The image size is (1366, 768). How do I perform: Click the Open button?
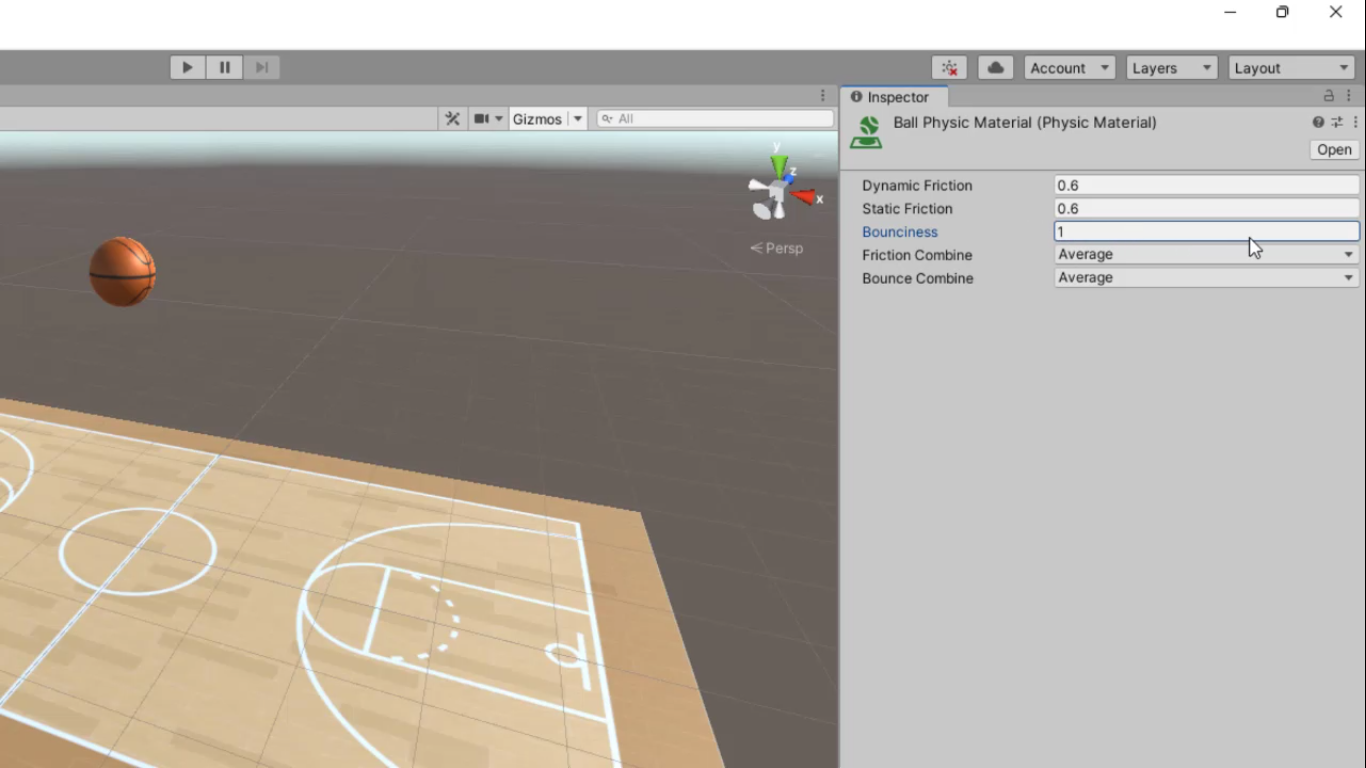[1334, 150]
